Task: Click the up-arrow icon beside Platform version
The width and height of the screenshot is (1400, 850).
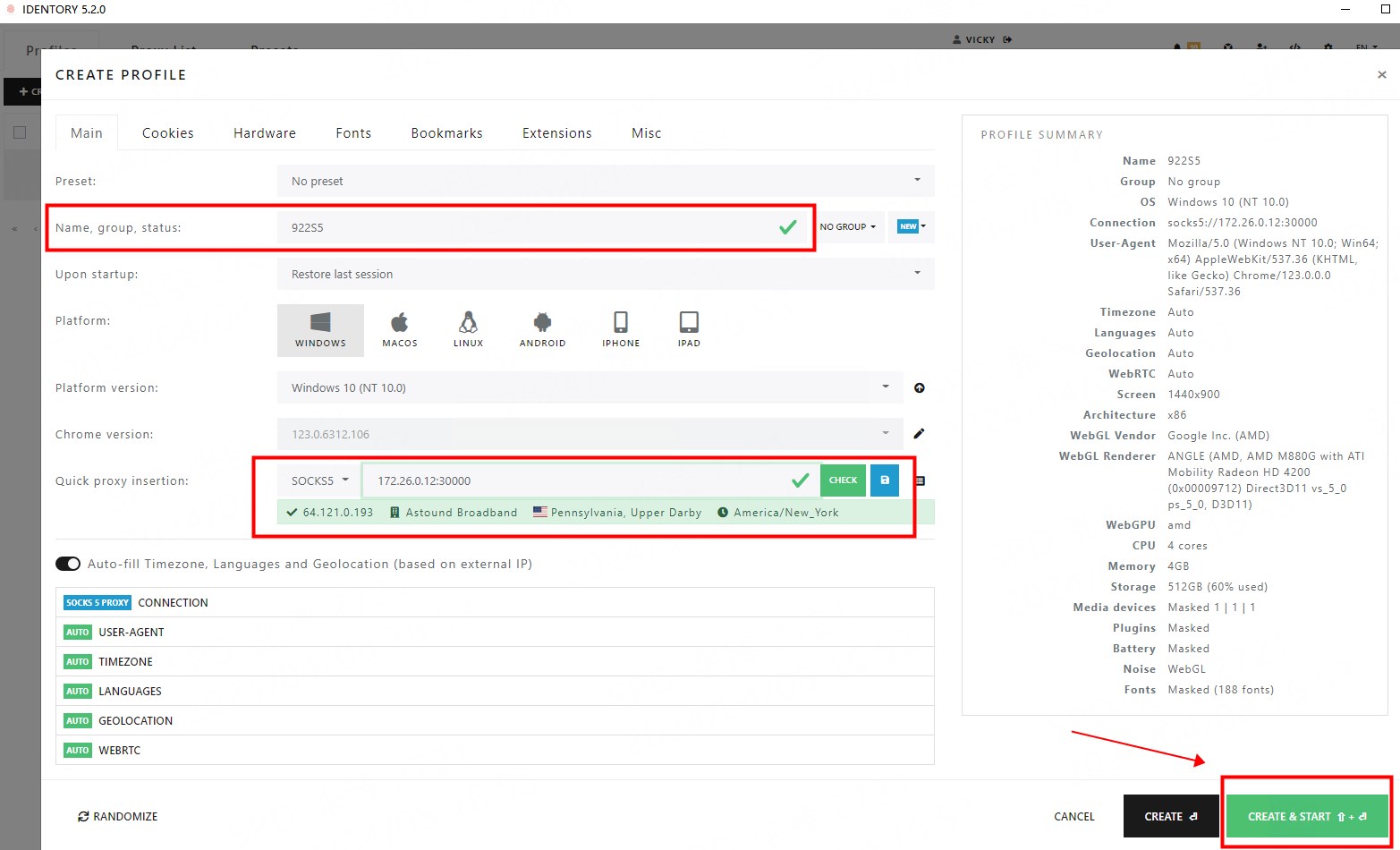Action: tap(919, 388)
